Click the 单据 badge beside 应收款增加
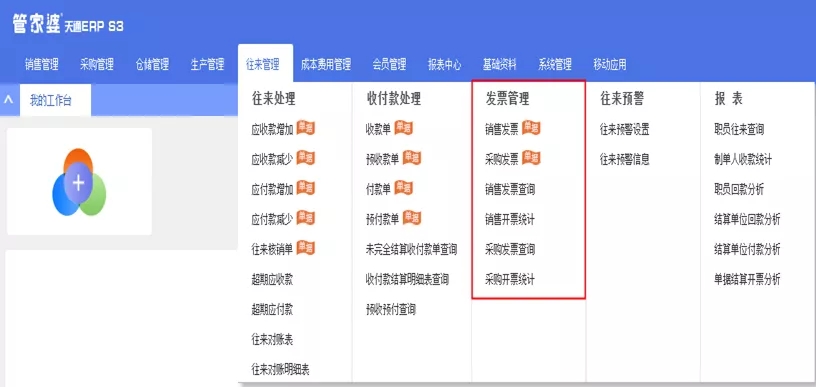The width and height of the screenshot is (816, 387). [x=306, y=128]
